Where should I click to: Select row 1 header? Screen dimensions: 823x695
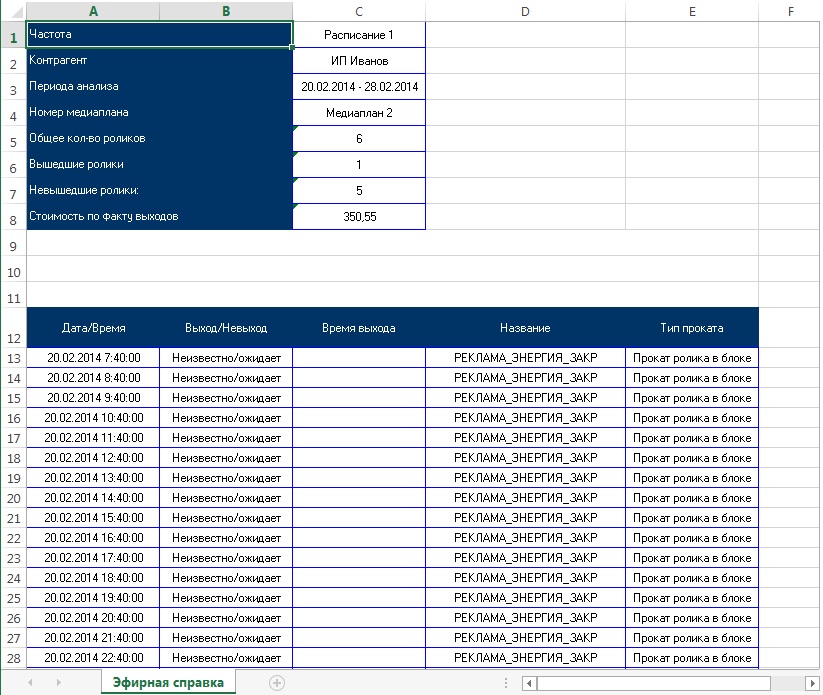point(13,35)
